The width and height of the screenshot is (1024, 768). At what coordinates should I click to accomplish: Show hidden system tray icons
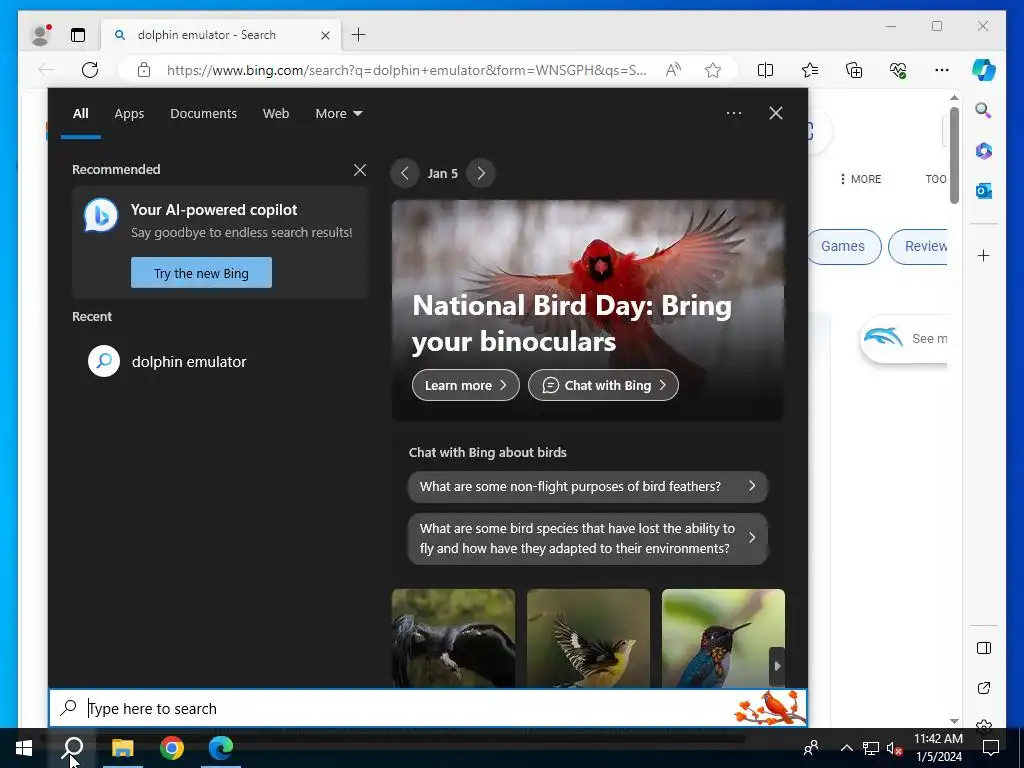pyautogui.click(x=846, y=748)
